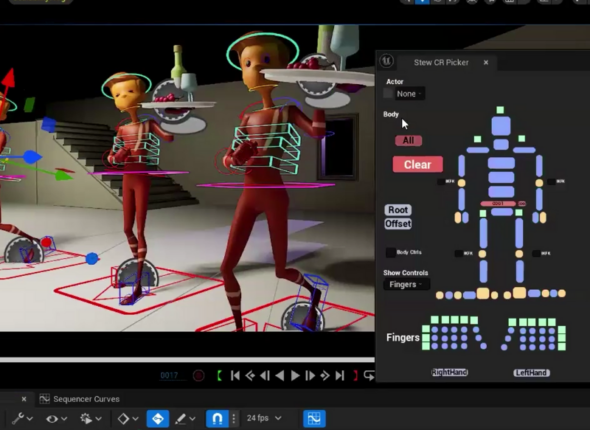Click the LeftHand button

pos(531,373)
